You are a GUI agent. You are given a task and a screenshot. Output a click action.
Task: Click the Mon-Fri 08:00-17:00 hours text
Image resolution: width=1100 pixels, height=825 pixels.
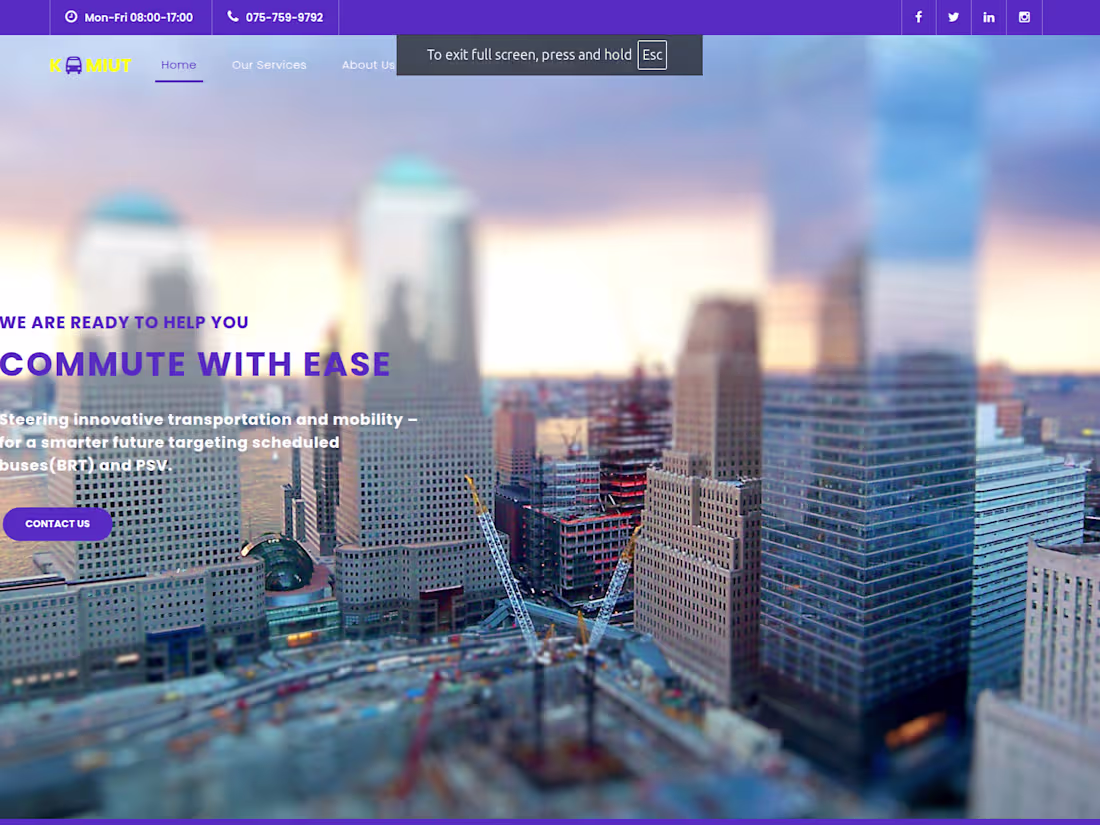[138, 18]
